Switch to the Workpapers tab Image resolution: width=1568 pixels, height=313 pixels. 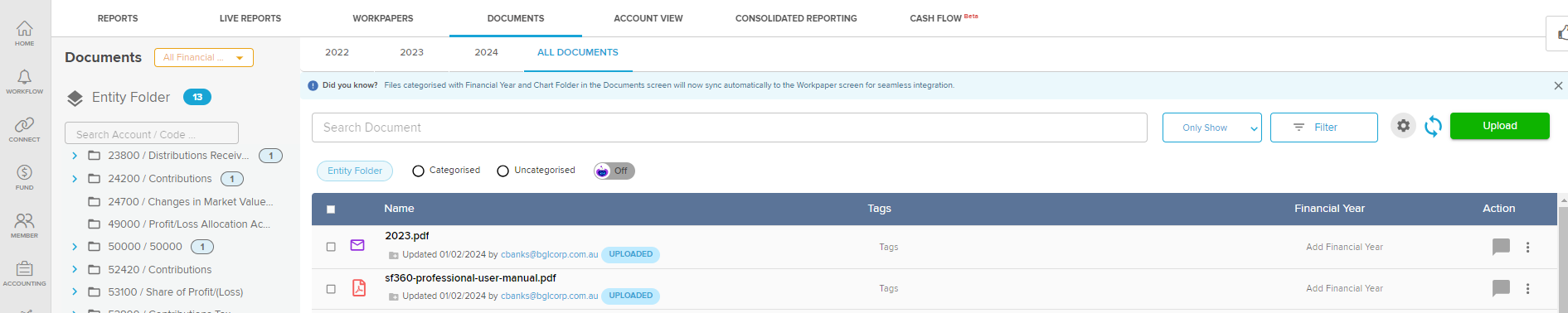[x=382, y=18]
